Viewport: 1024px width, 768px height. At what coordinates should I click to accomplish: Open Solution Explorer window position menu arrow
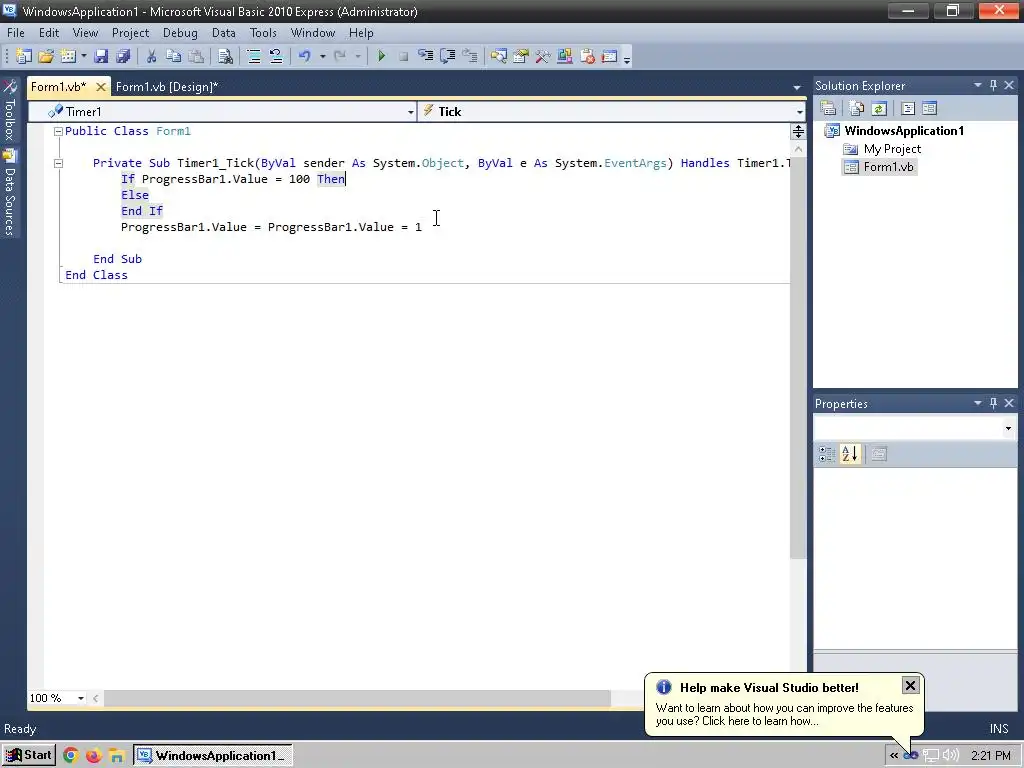point(978,86)
